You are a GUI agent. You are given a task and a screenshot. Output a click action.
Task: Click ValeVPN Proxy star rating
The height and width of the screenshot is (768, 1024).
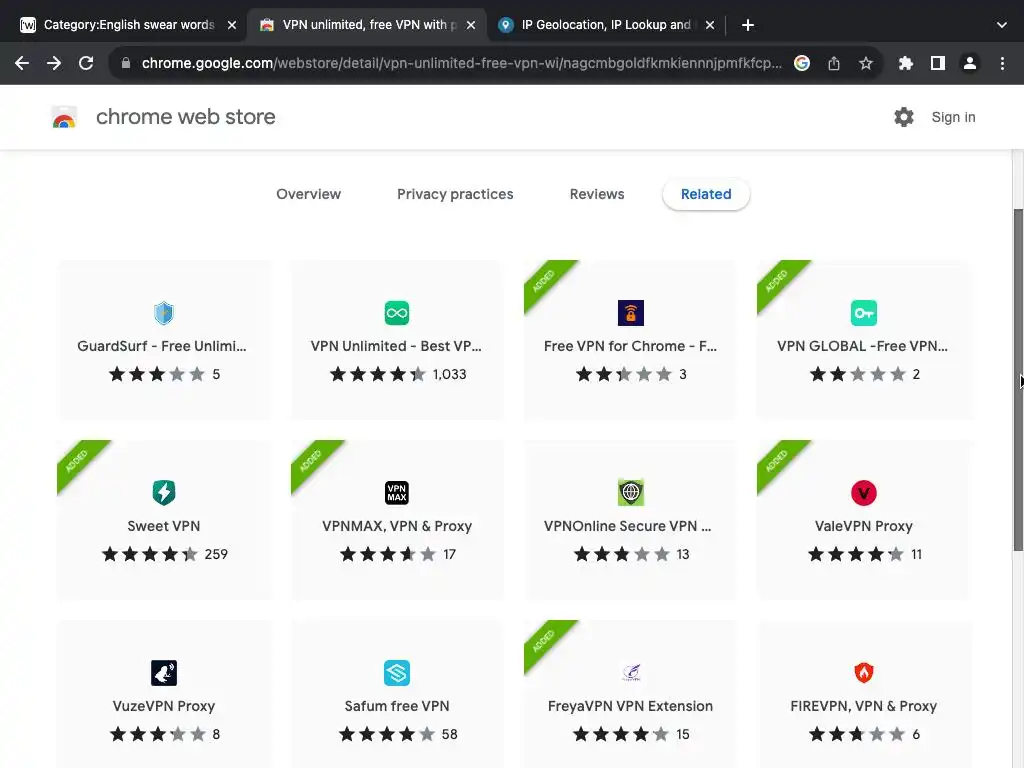click(x=856, y=554)
